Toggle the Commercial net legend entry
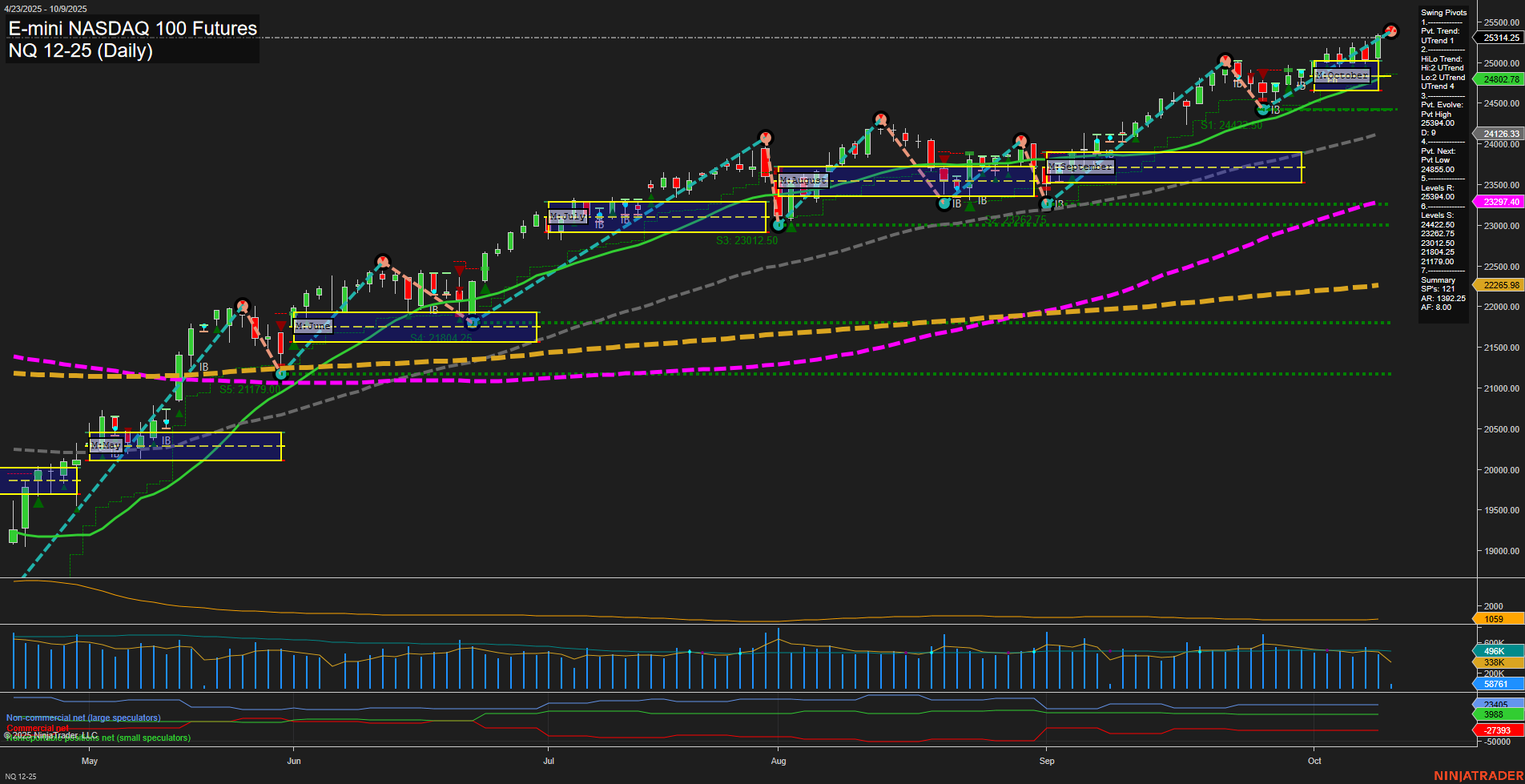 coord(36,728)
